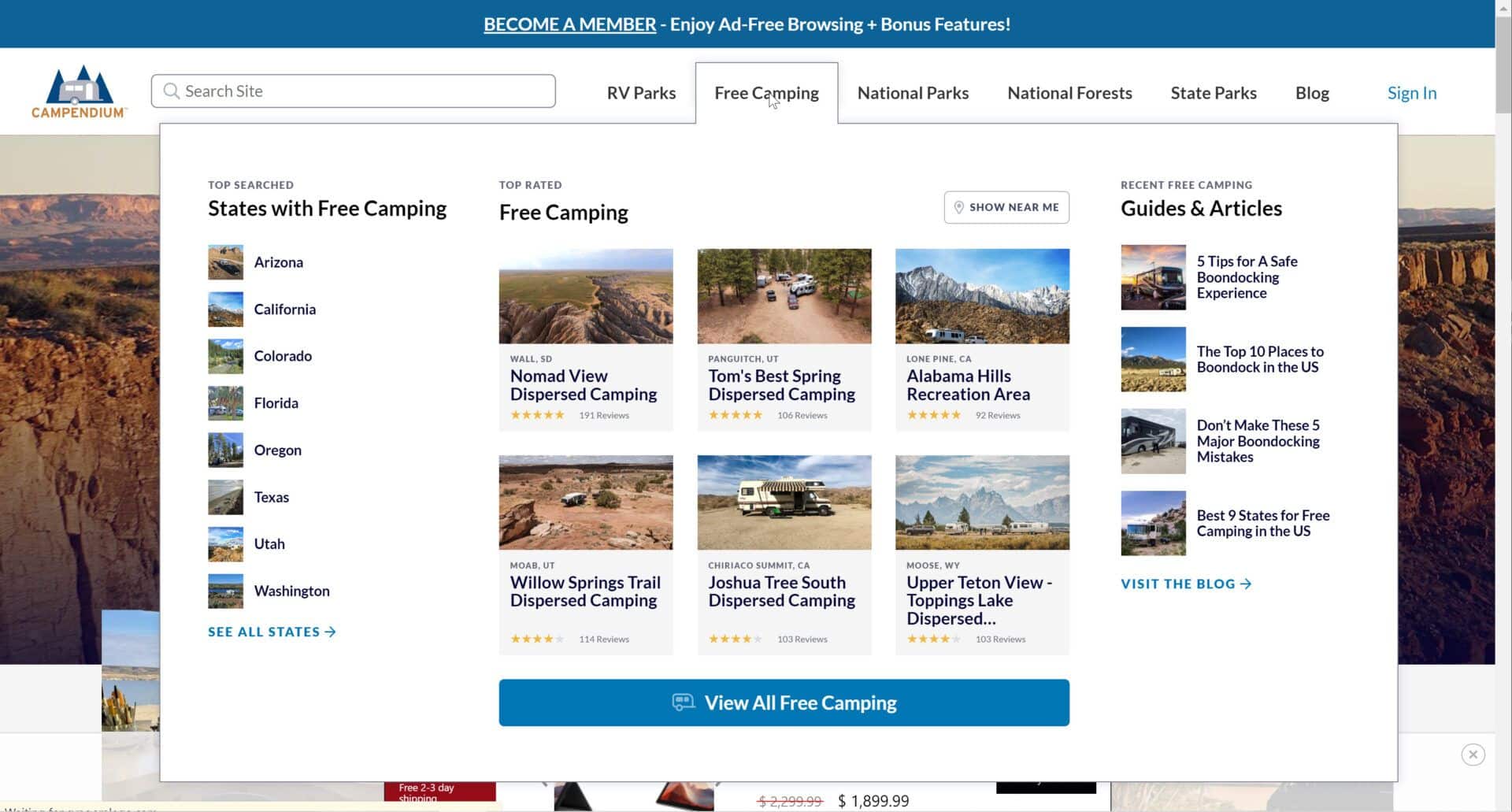Open Top 10 Places to Boondock thumbnail
Image resolution: width=1512 pixels, height=812 pixels.
click(1153, 359)
